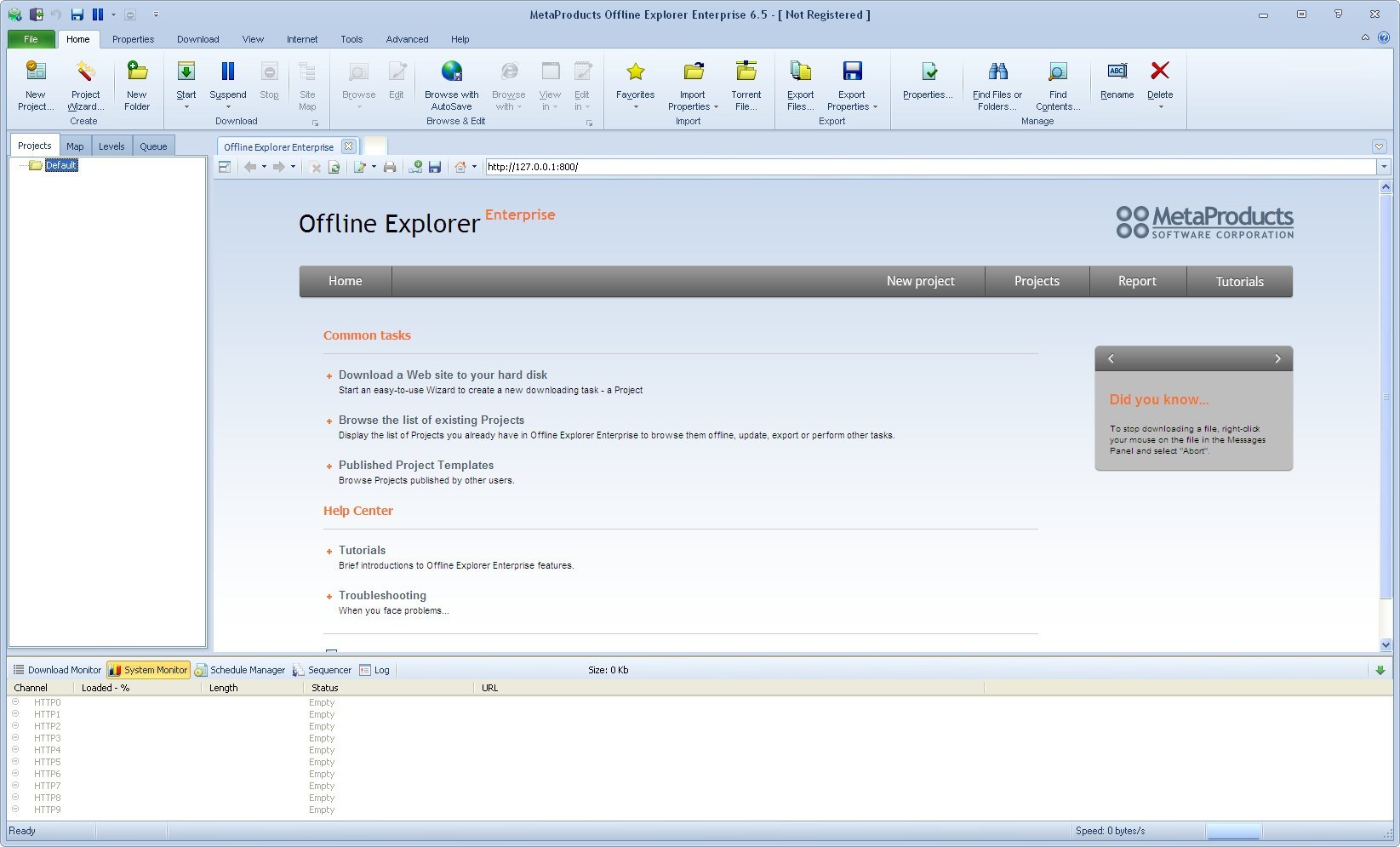Click the red Delete icon
The height and width of the screenshot is (847, 1400).
coord(1160,72)
